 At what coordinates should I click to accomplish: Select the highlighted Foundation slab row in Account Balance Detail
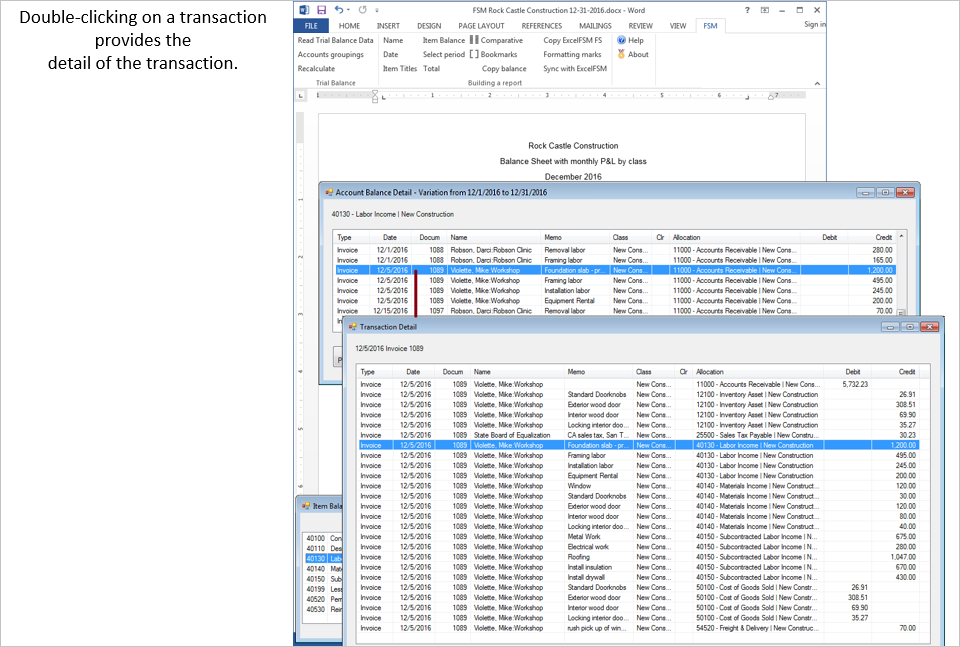[615, 271]
